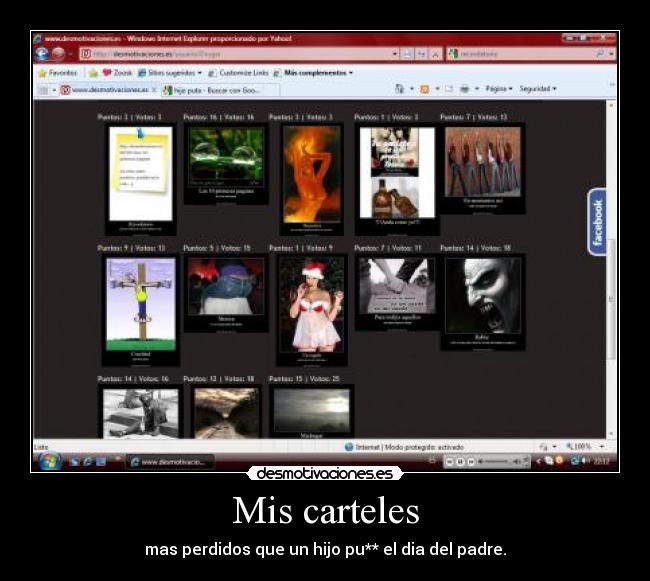650x581 pixels.
Task: Click the Windows Start orb
Action: tap(51, 461)
